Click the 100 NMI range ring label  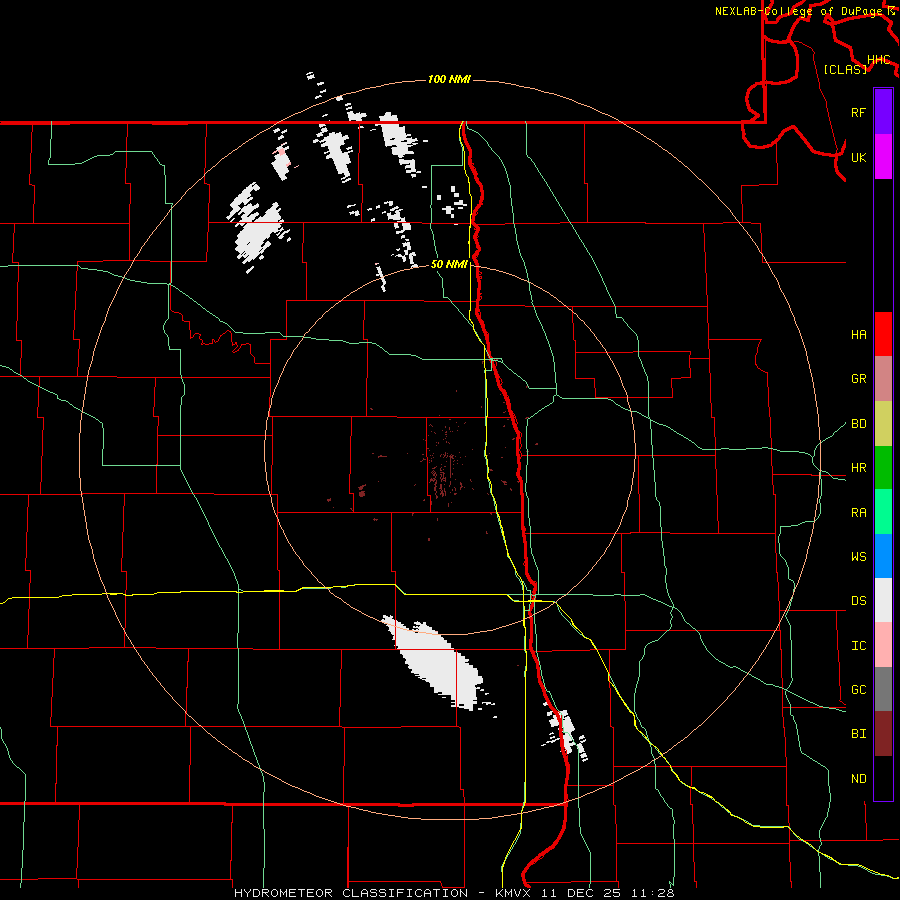tap(449, 79)
